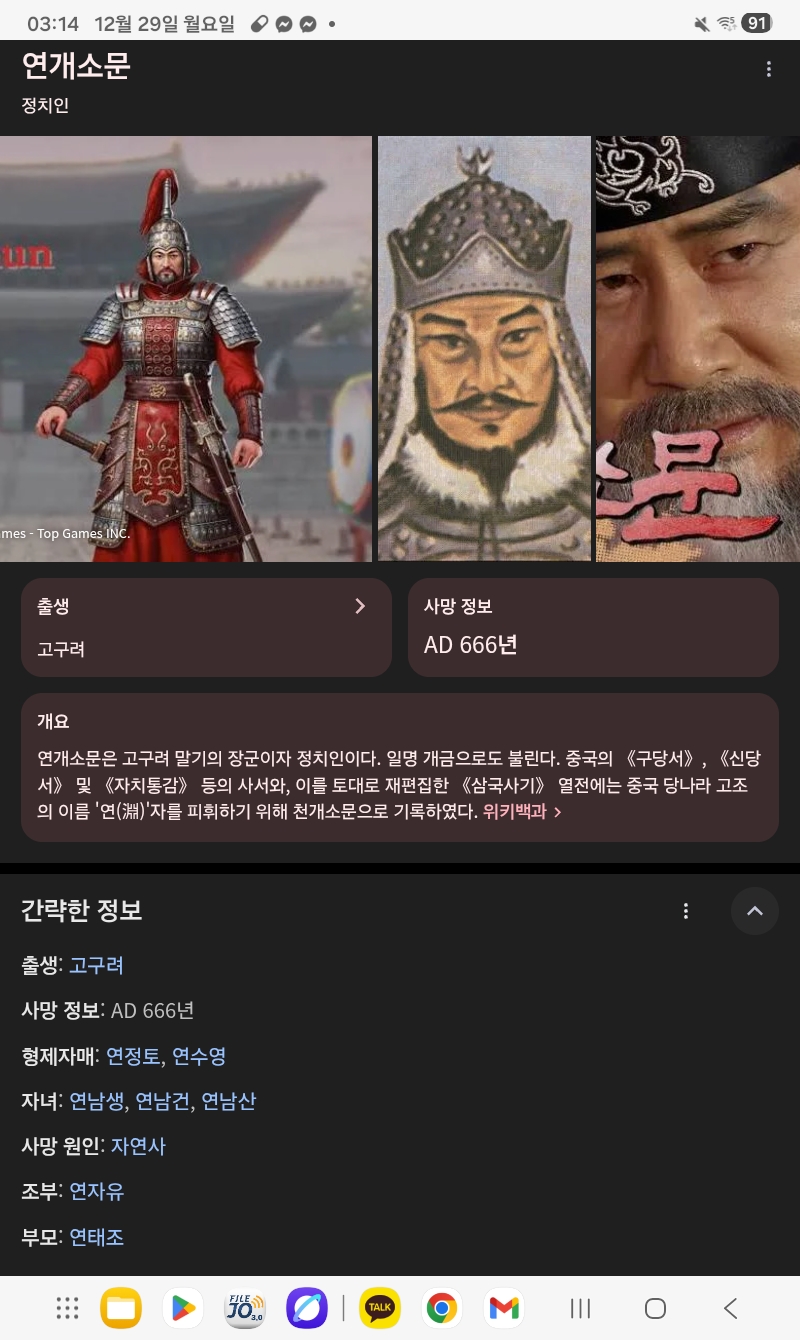Collapse the 간략한 정보 section with the up chevron
The width and height of the screenshot is (800, 1340).
point(755,911)
